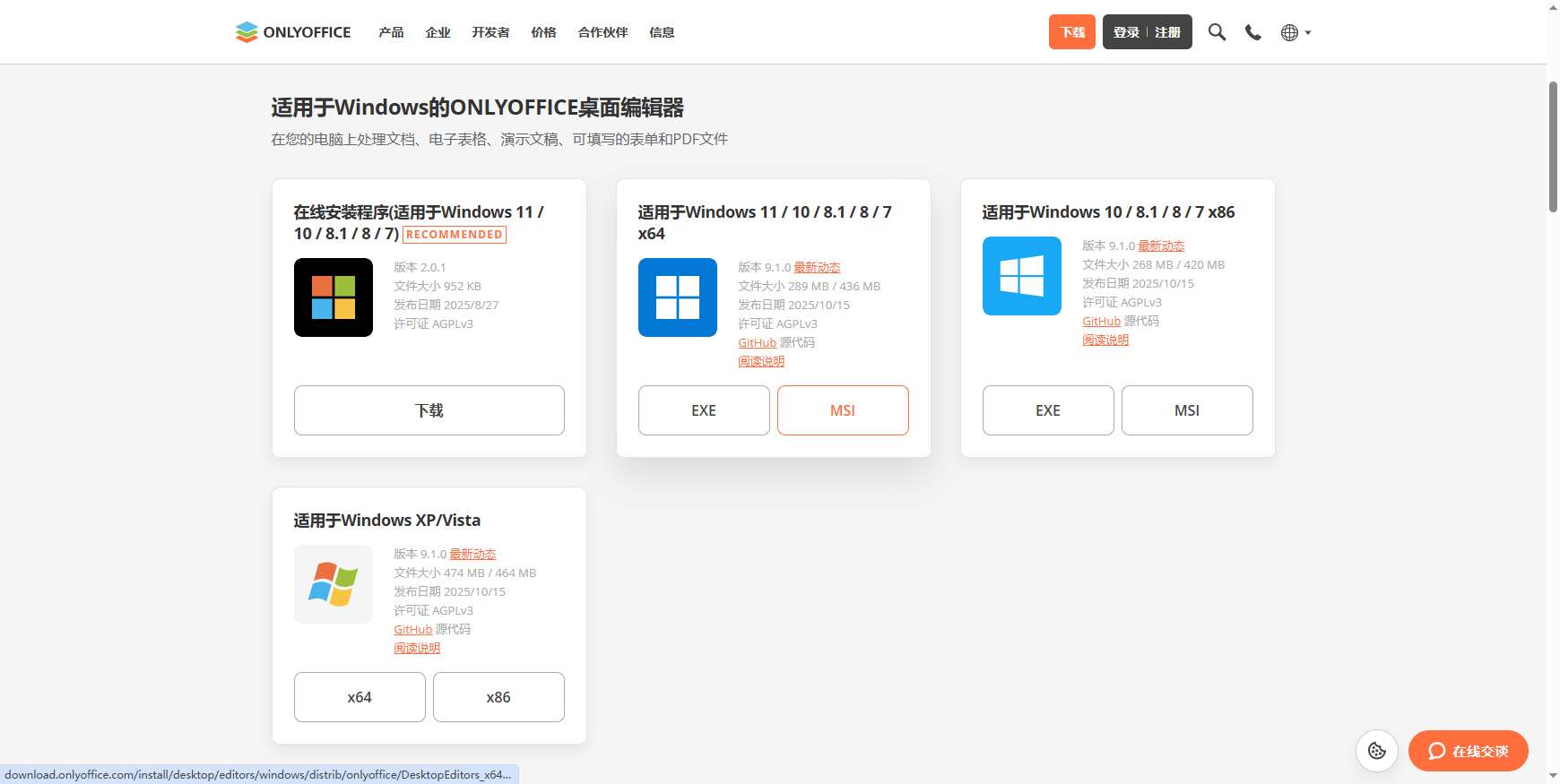Screen dimensions: 1560x784
Task: Click the page vertical scrollbar thumb
Action: pyautogui.click(x=1553, y=146)
